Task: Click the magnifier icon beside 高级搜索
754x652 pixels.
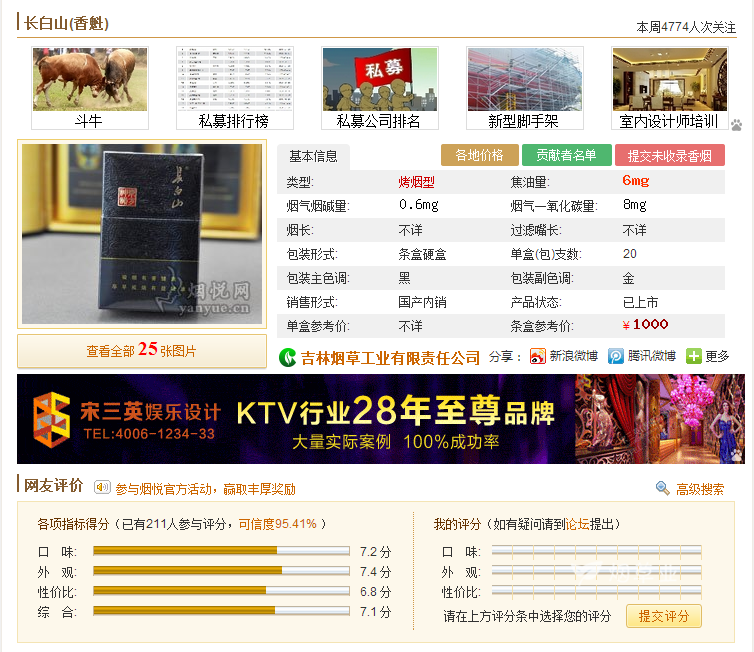Action: [x=663, y=488]
